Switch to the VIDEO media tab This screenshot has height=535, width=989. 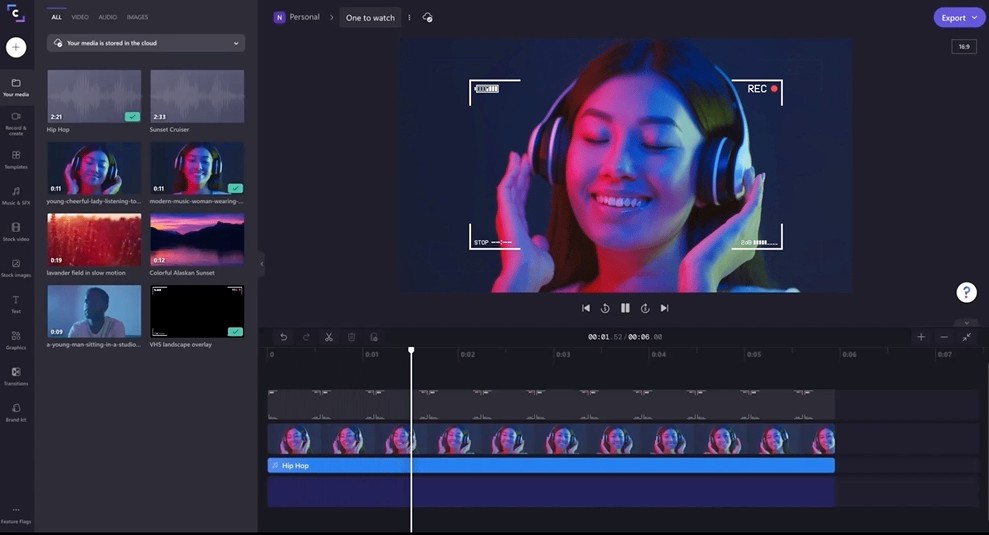point(80,17)
